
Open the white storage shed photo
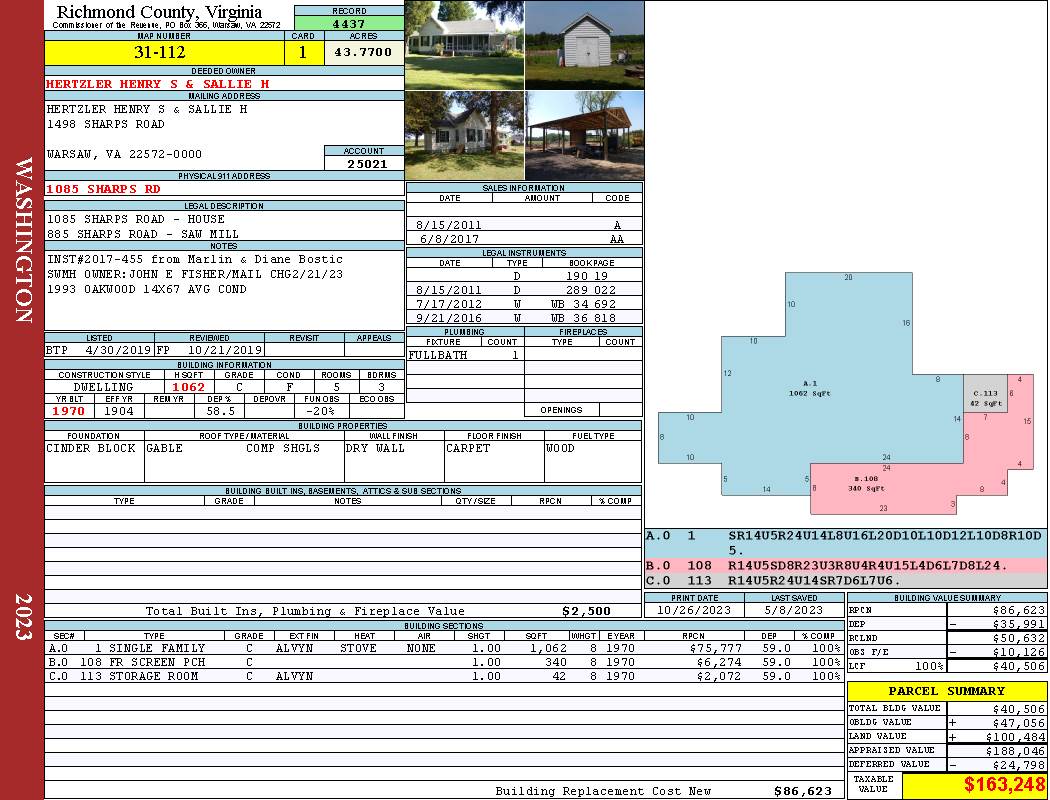tap(585, 45)
